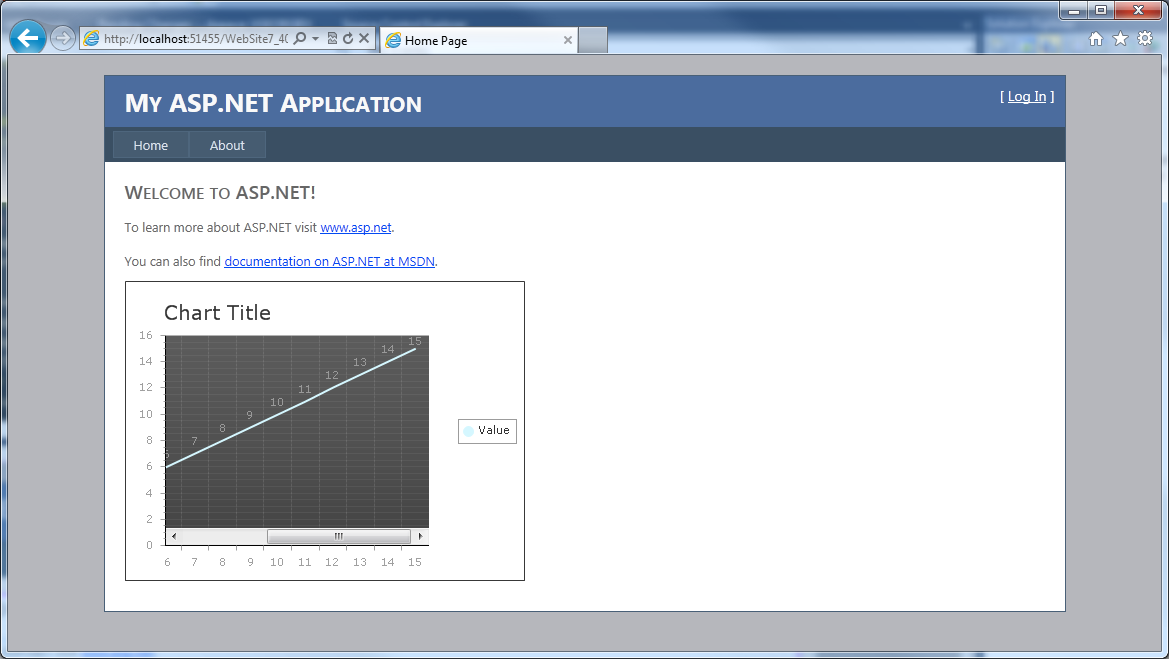Select the Home Page browser tab
1169x659 pixels.
pos(477,40)
